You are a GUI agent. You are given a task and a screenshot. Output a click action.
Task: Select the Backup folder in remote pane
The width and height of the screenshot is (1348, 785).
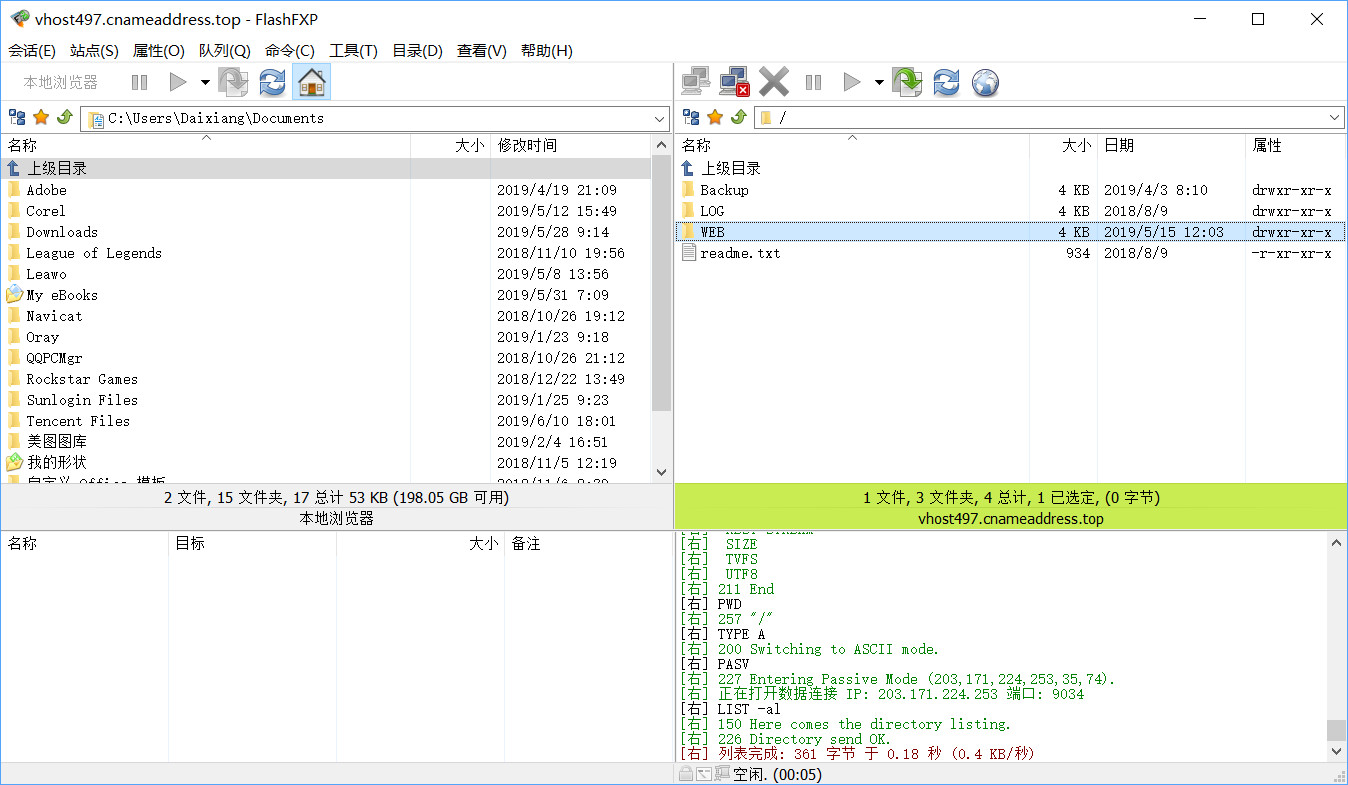tap(724, 190)
